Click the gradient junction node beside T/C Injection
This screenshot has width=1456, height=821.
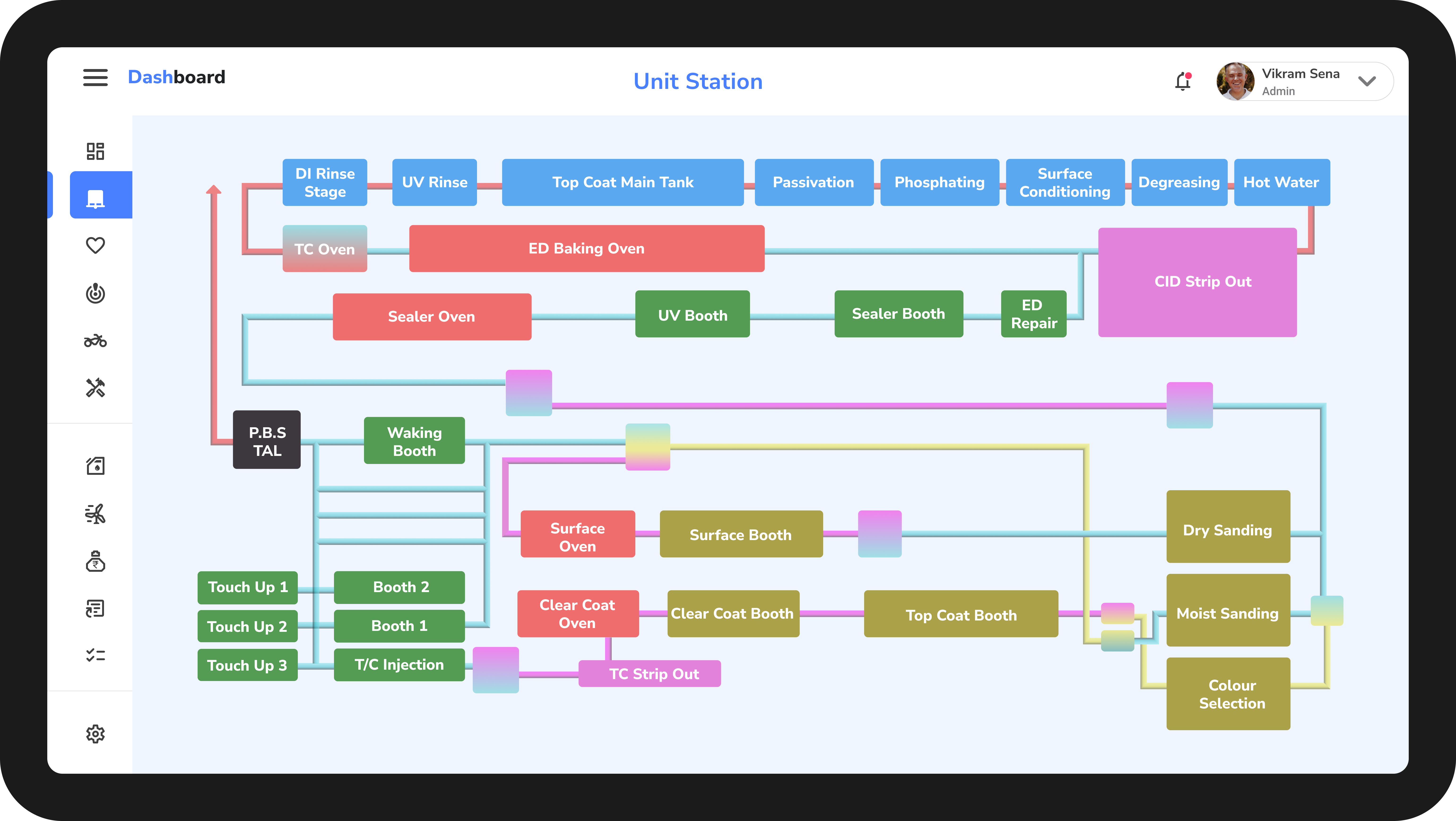click(x=496, y=670)
